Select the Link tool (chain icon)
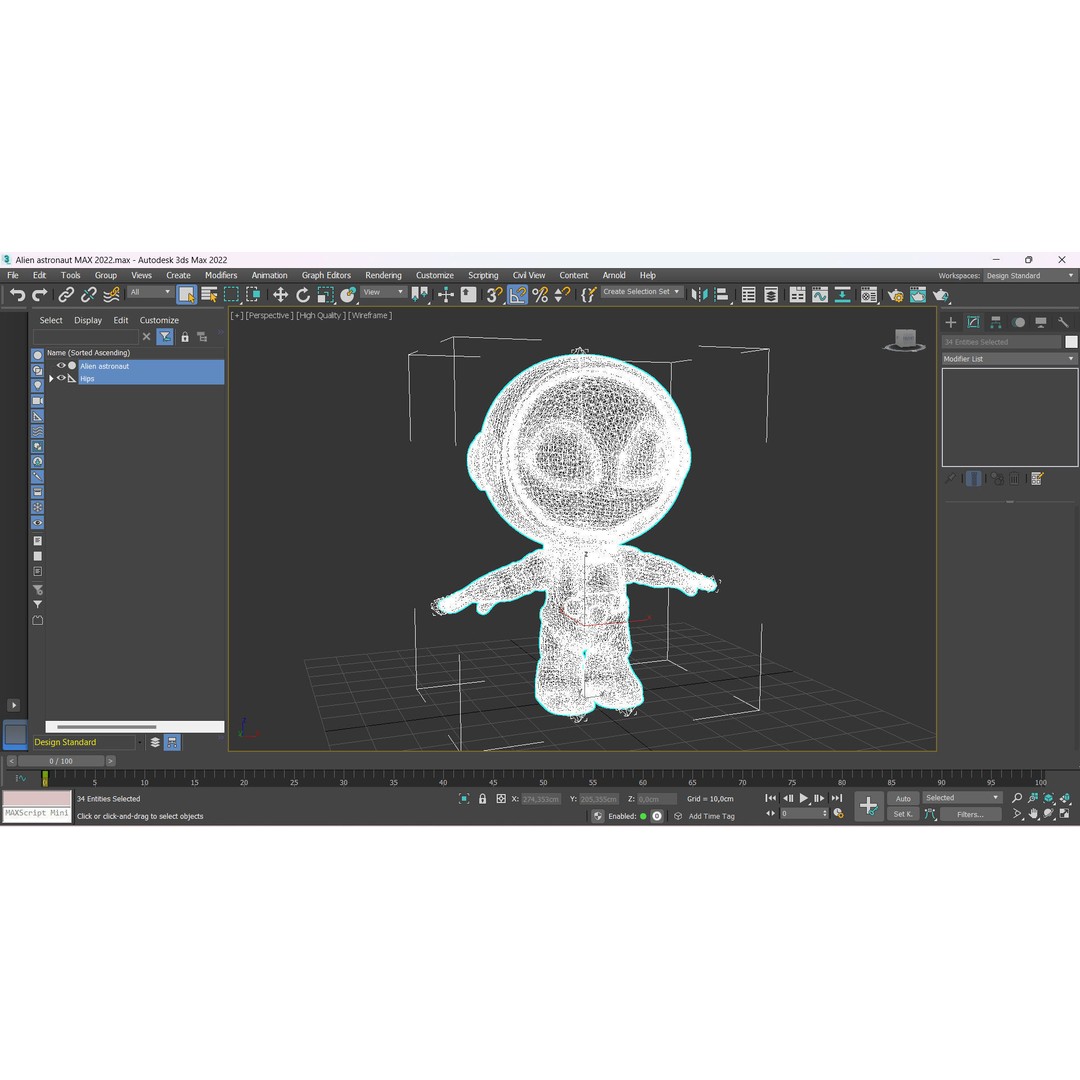Screen dimensions: 1080x1080 click(66, 295)
